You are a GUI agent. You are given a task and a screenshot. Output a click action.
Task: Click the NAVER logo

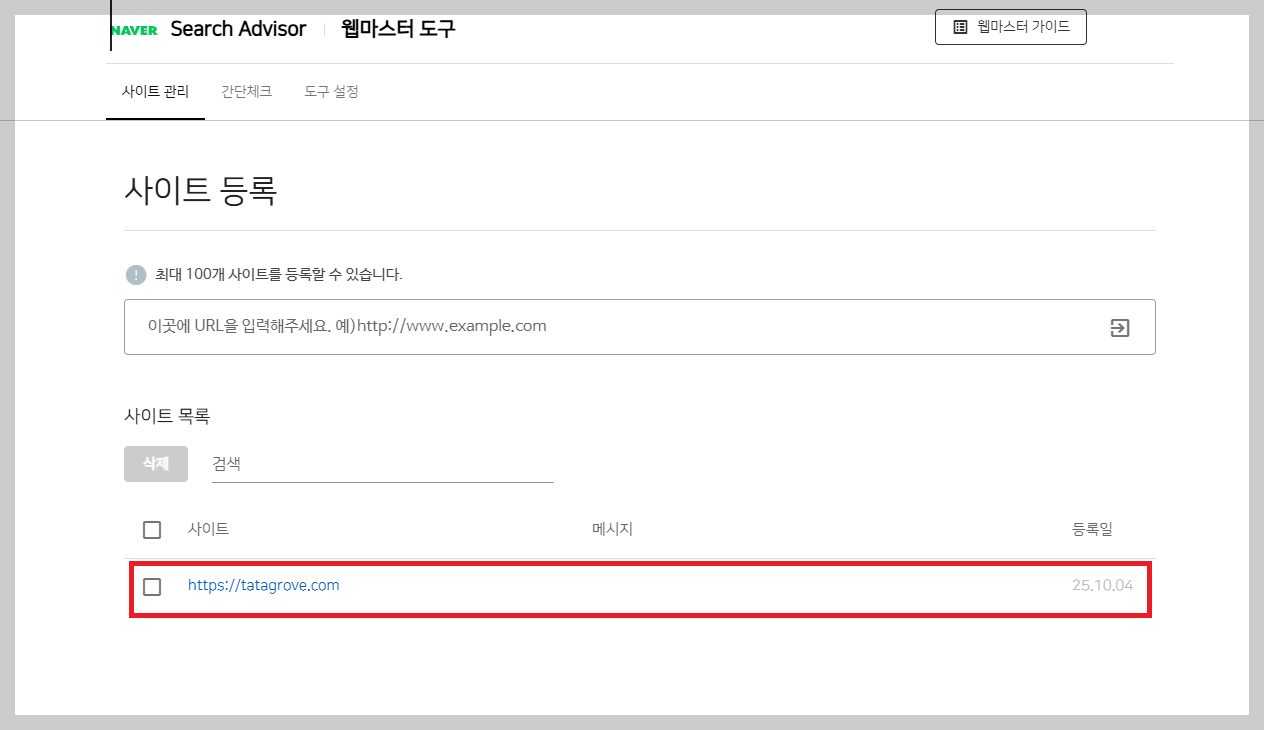pos(135,28)
